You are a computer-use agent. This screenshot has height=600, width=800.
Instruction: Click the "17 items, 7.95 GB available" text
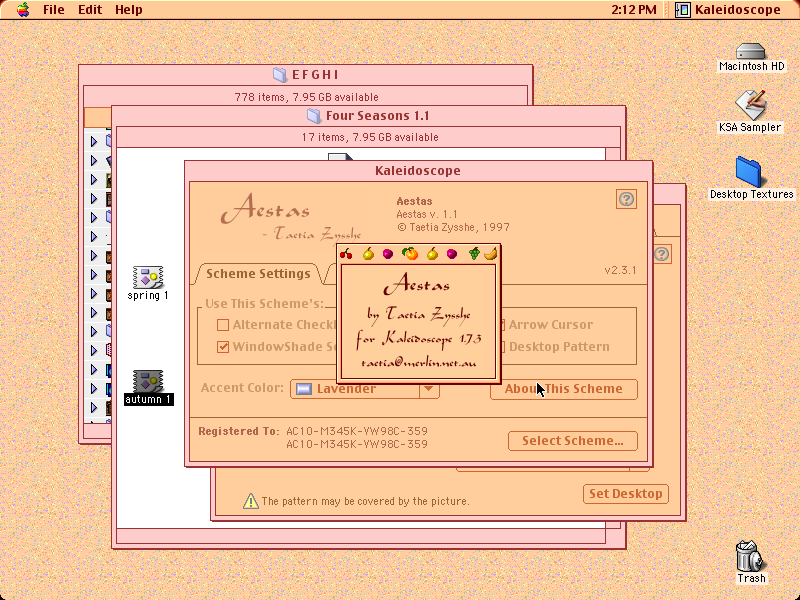[x=370, y=137]
